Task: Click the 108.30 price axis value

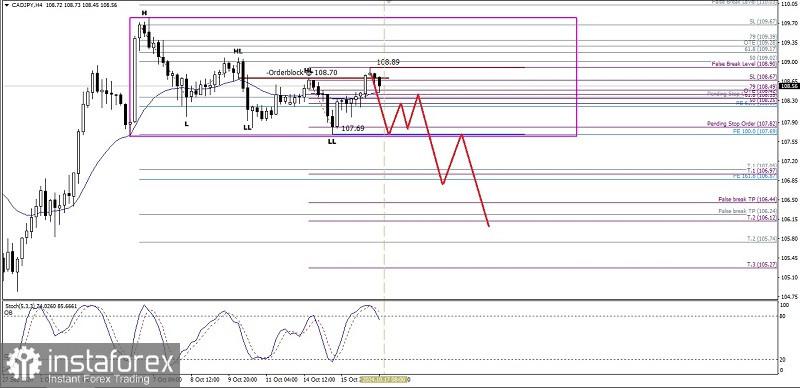Action: pos(790,101)
